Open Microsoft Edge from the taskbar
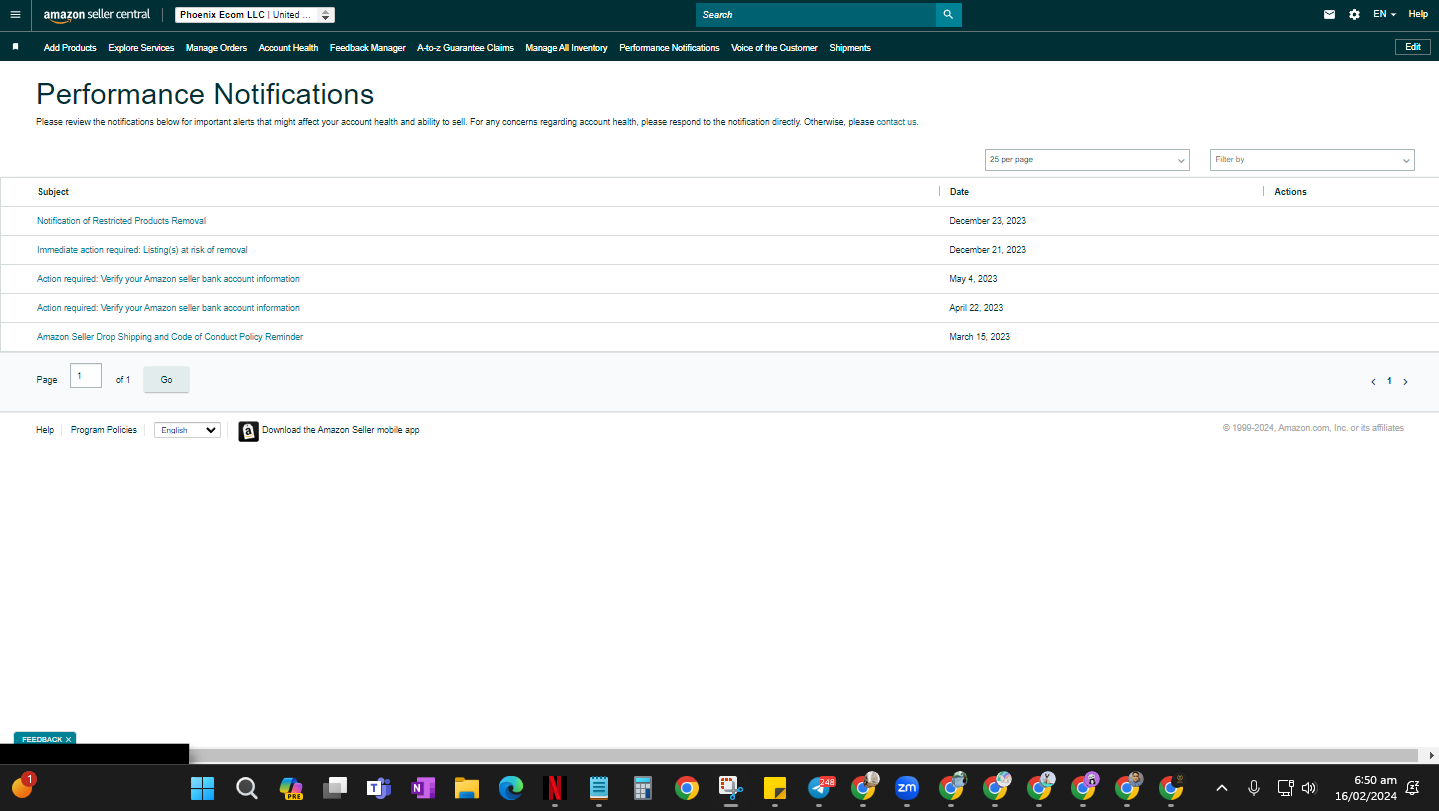 tap(511, 788)
